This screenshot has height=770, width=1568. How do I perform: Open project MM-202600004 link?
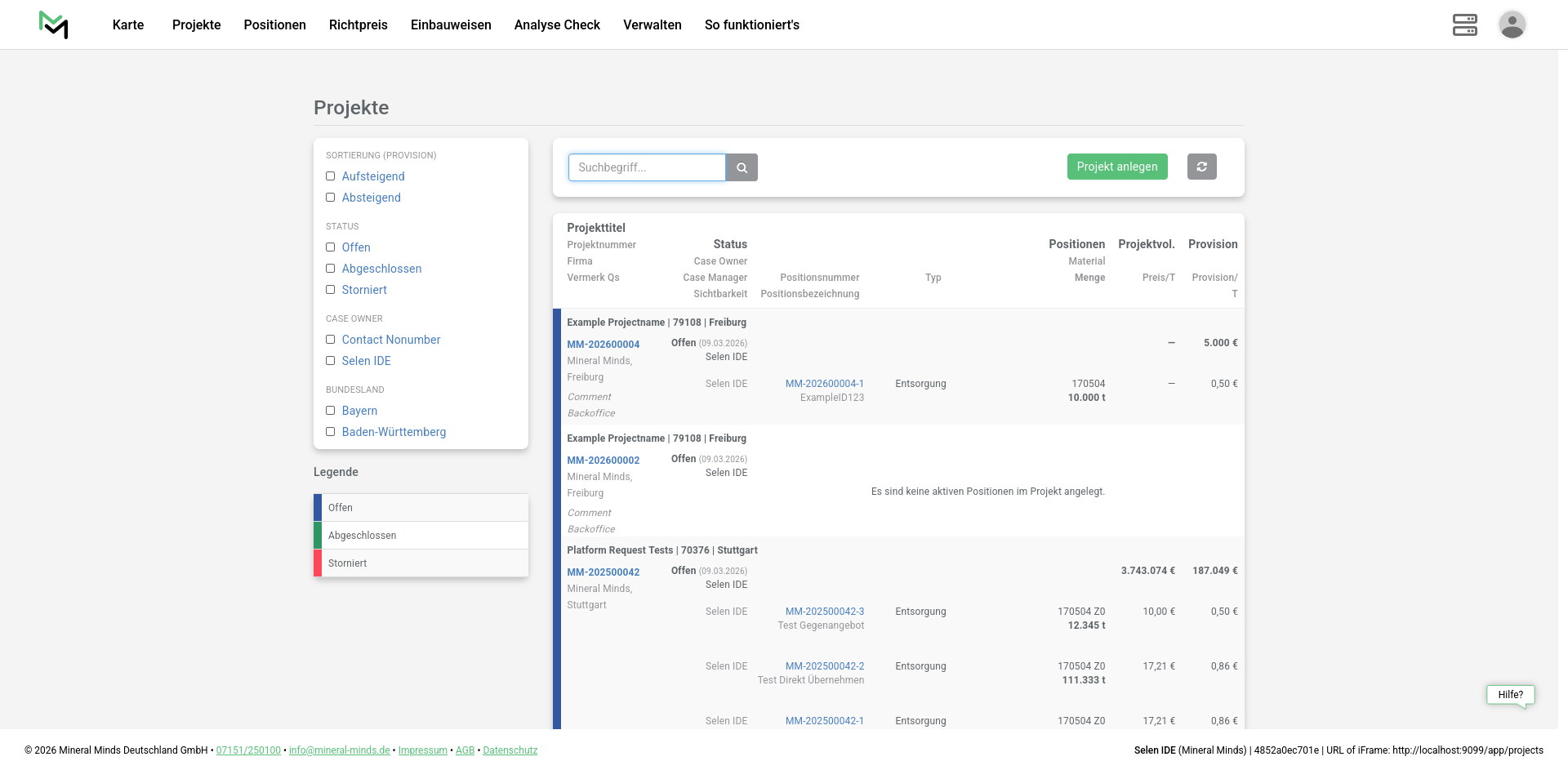point(603,345)
